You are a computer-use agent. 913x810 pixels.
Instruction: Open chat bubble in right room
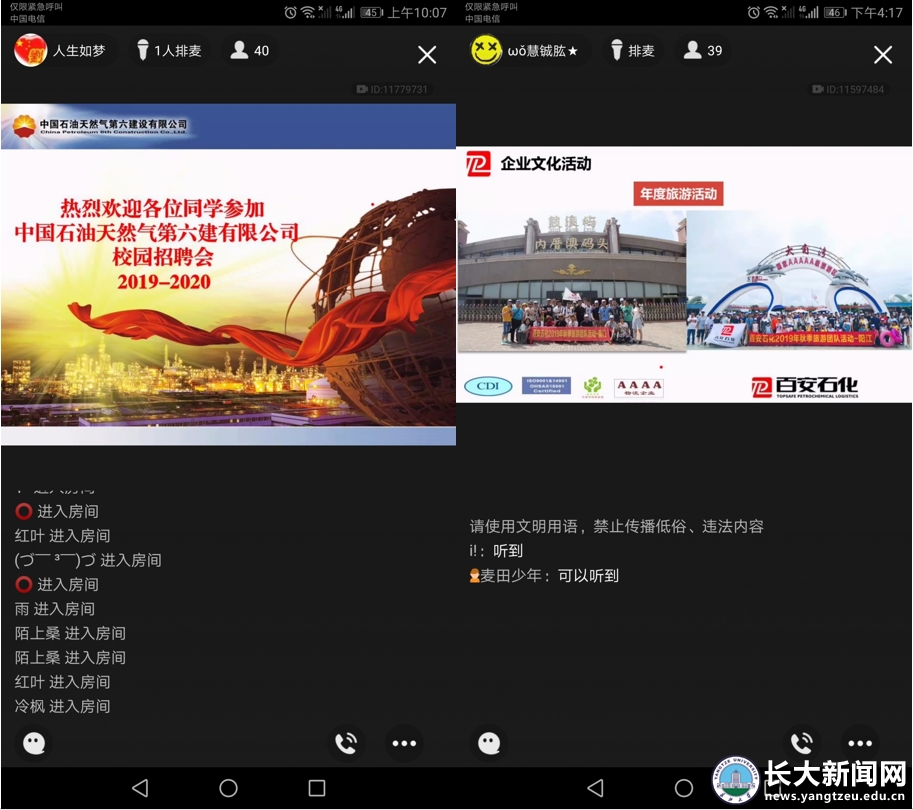pos(489,743)
